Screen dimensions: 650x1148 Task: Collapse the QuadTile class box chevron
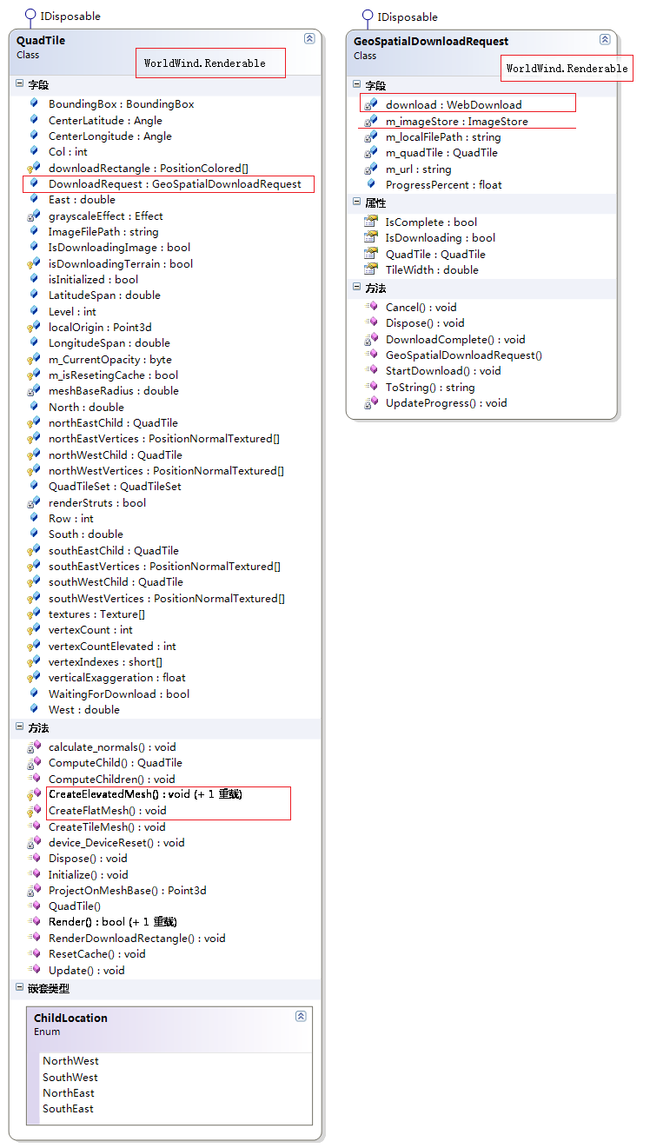pos(309,39)
